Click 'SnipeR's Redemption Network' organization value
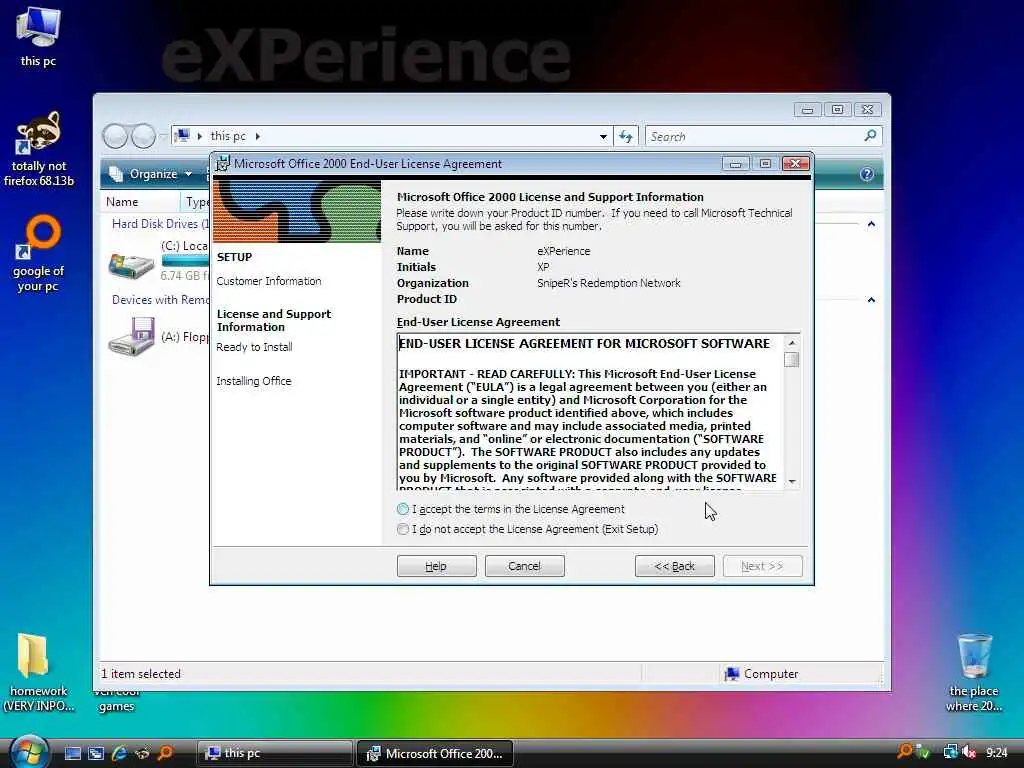Screen dimensions: 1024x768 point(609,283)
